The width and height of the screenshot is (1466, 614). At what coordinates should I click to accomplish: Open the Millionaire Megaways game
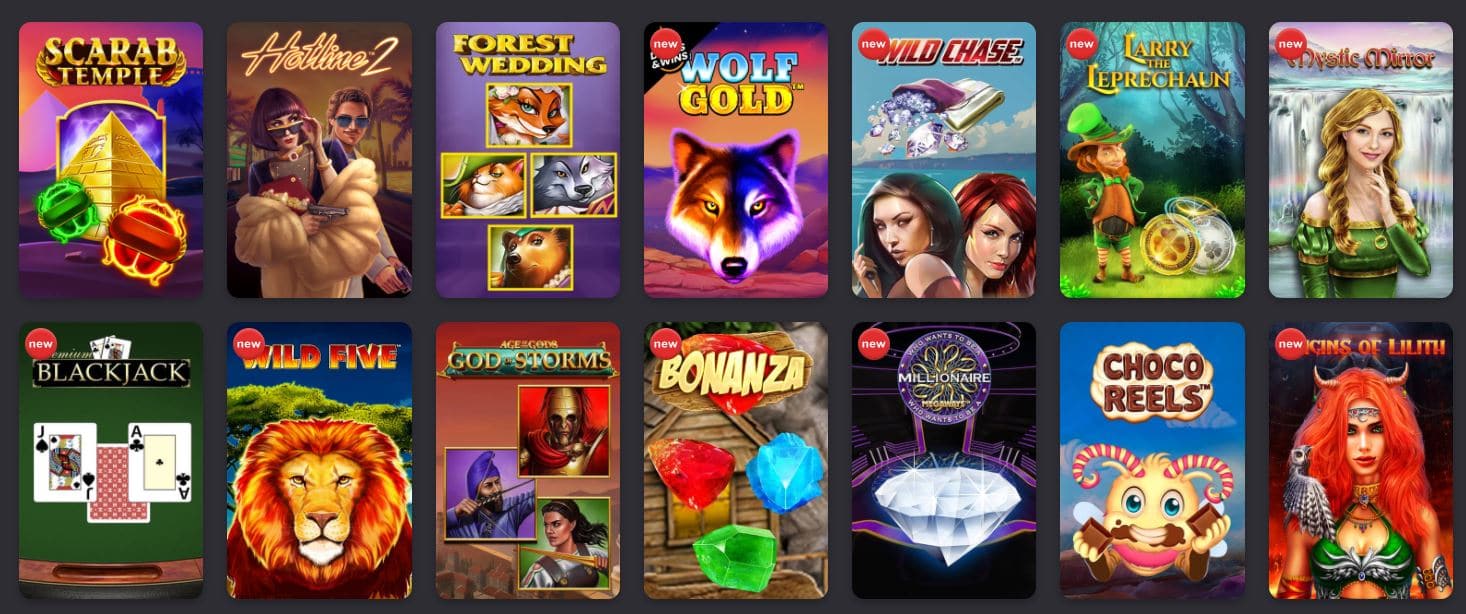944,460
